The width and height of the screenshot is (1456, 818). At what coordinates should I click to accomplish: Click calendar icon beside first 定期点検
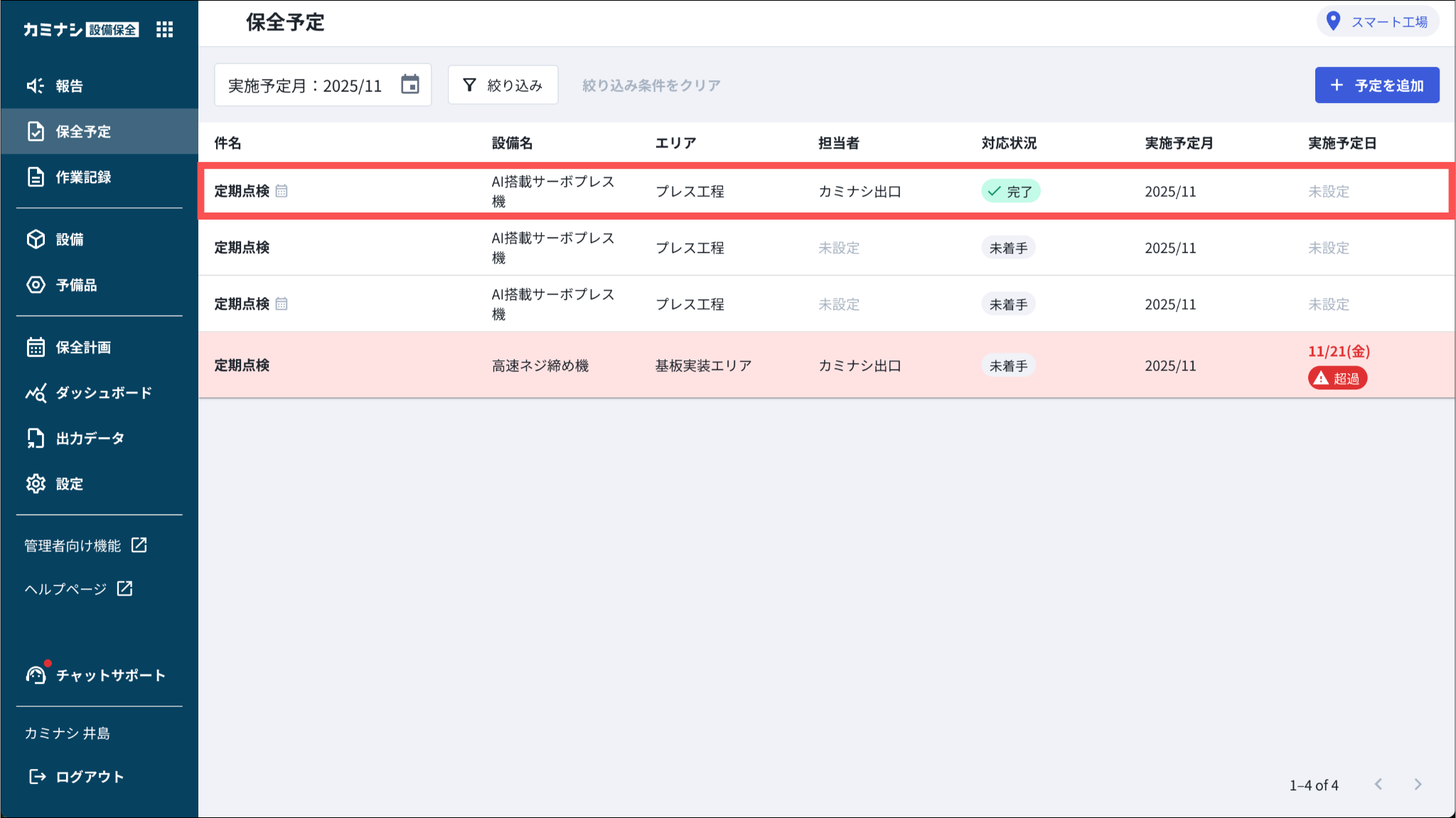282,190
